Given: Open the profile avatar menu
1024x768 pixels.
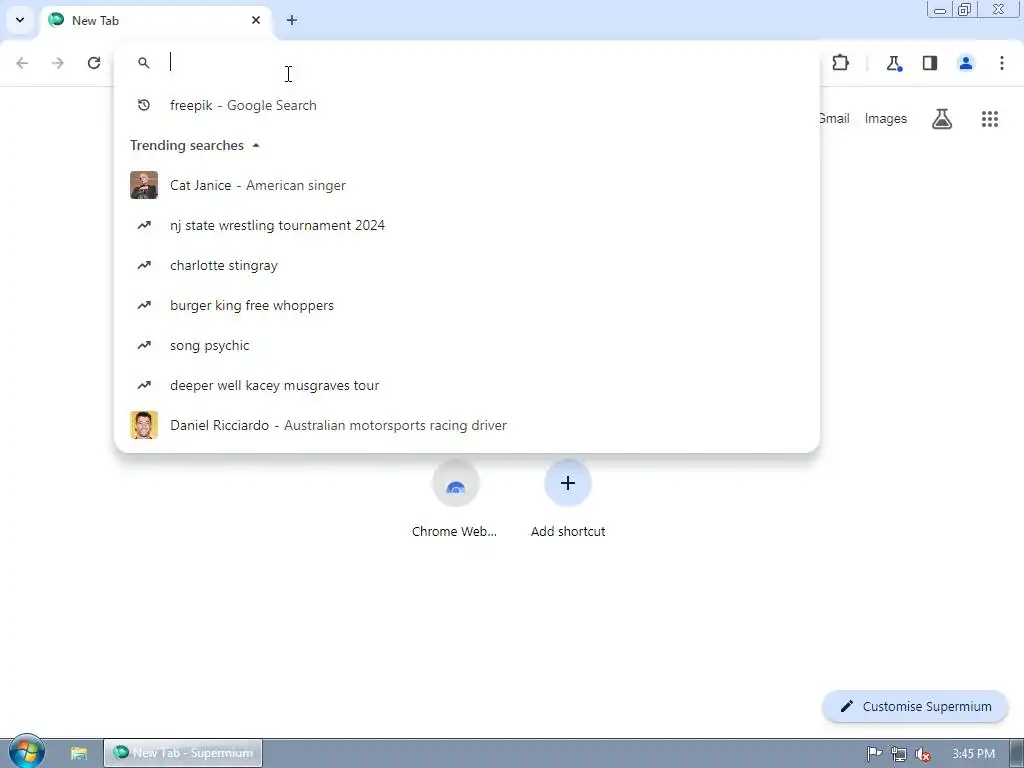Looking at the screenshot, I should [966, 63].
